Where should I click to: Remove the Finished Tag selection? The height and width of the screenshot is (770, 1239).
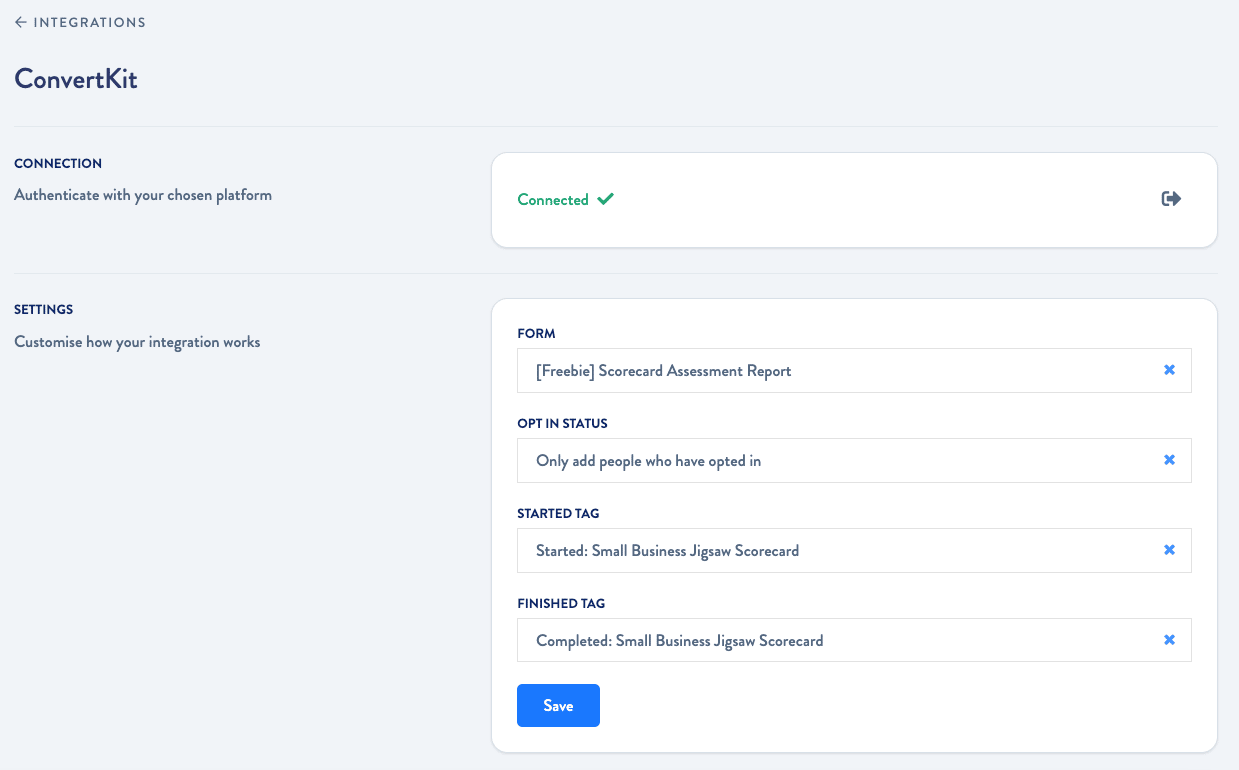(1169, 640)
